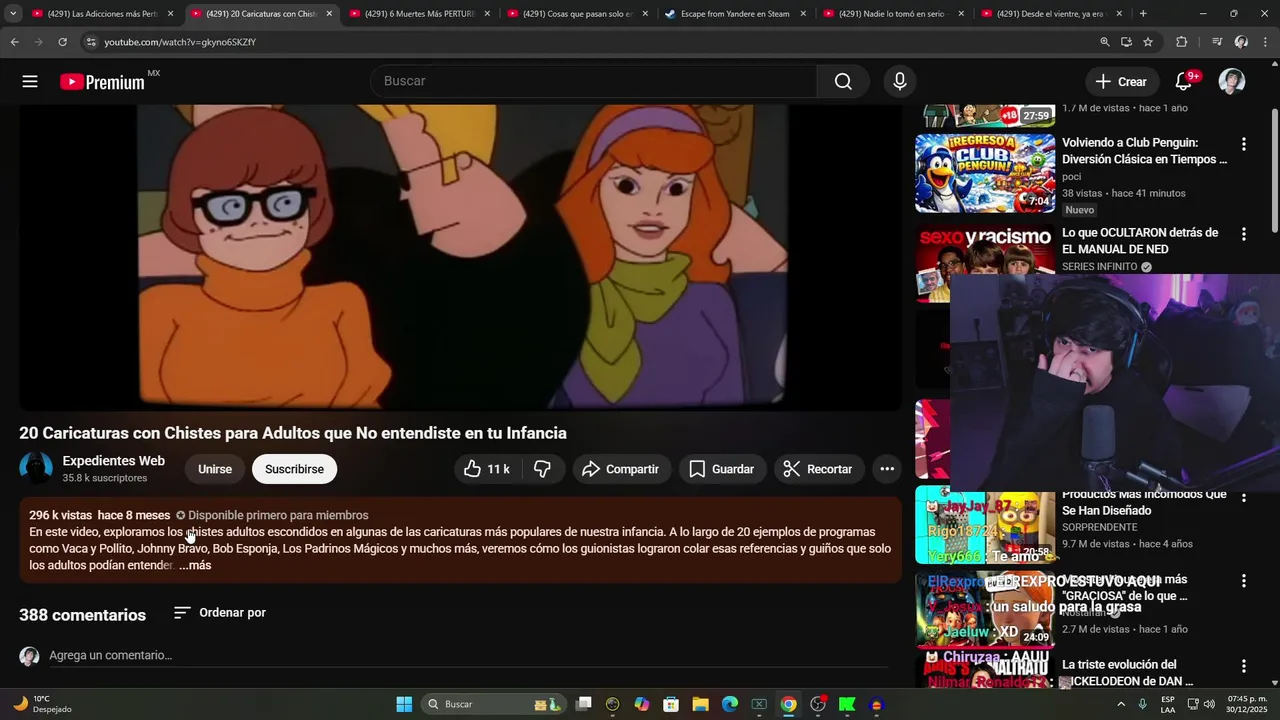Image resolution: width=1280 pixels, height=720 pixels.
Task: Click the Copilot icon in taskbar
Action: (x=642, y=704)
